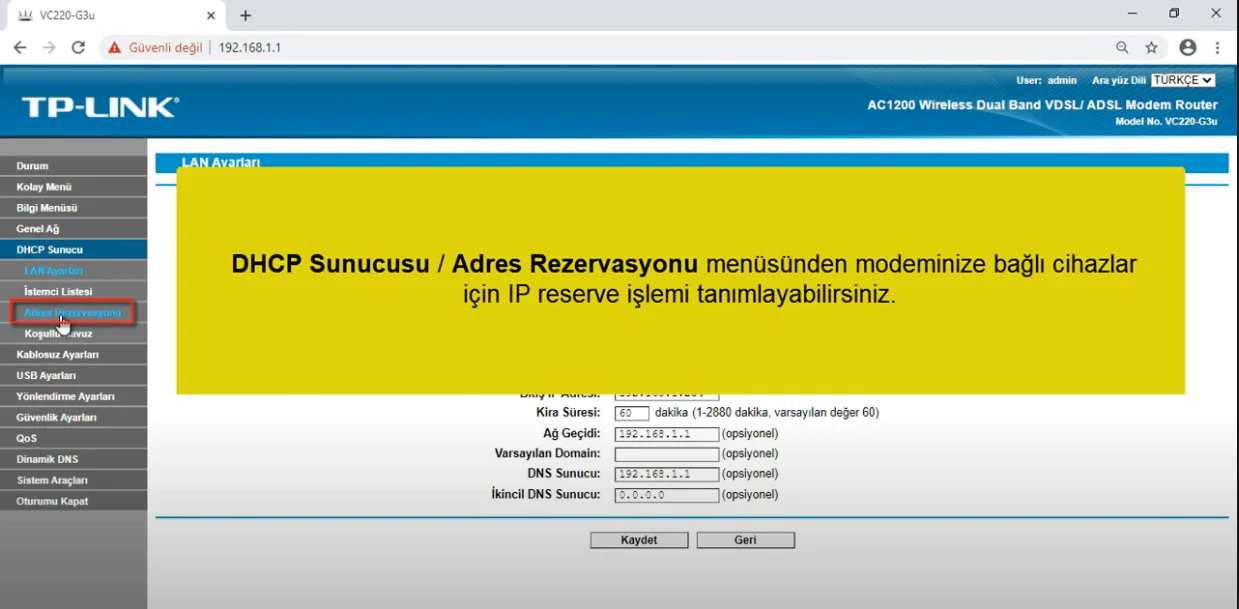
Task: Close the VC220-G3u browser tab
Action: point(210,16)
